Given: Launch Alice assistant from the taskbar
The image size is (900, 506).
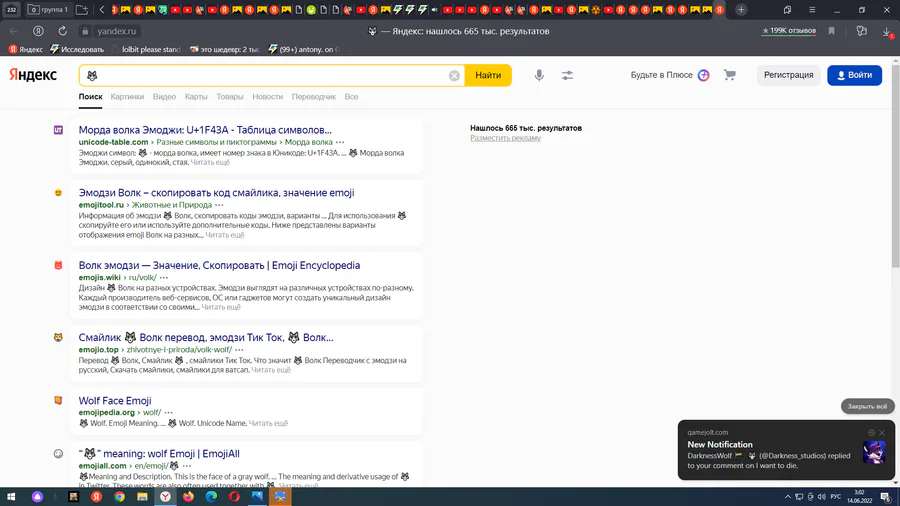Looking at the screenshot, I should (37, 497).
